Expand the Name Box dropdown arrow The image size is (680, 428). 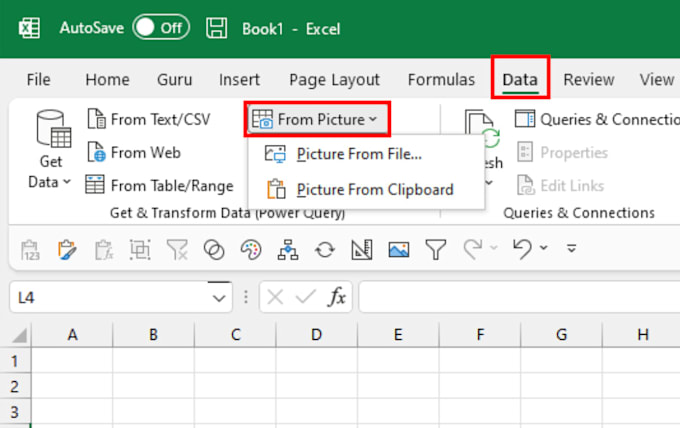219,296
